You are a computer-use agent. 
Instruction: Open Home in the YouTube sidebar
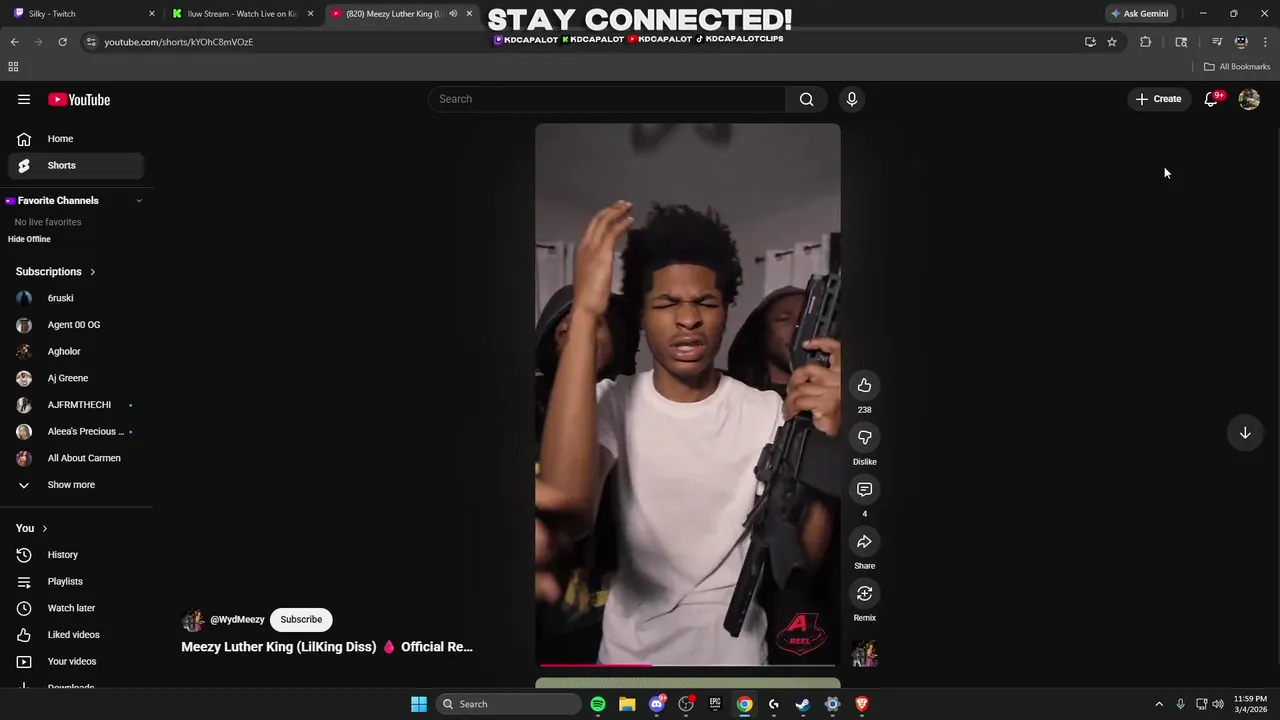point(76,139)
